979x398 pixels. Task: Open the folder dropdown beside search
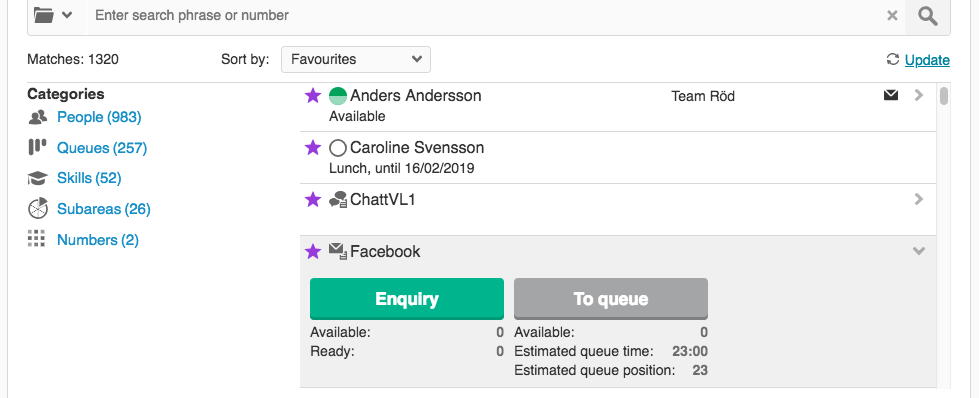[x=53, y=15]
